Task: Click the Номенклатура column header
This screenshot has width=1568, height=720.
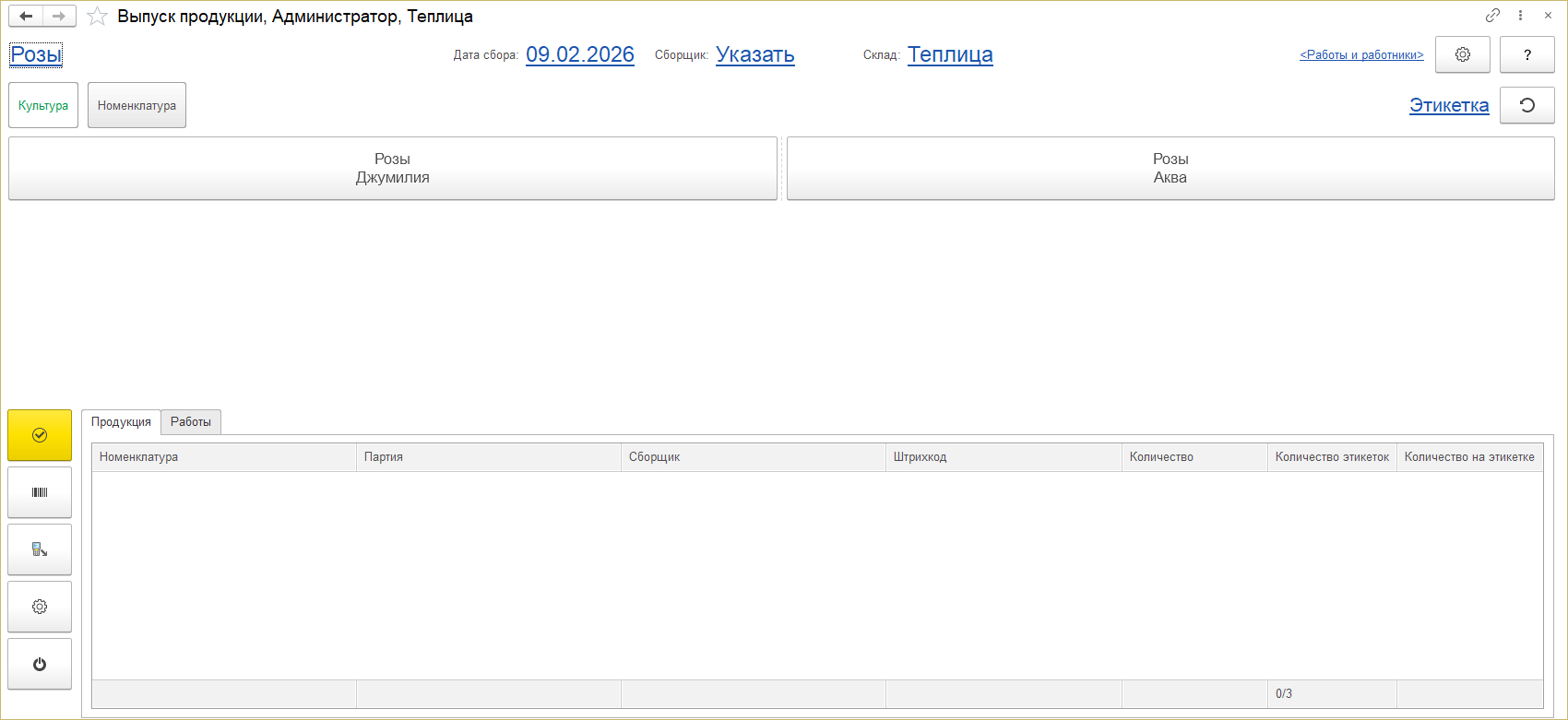Action: [224, 457]
